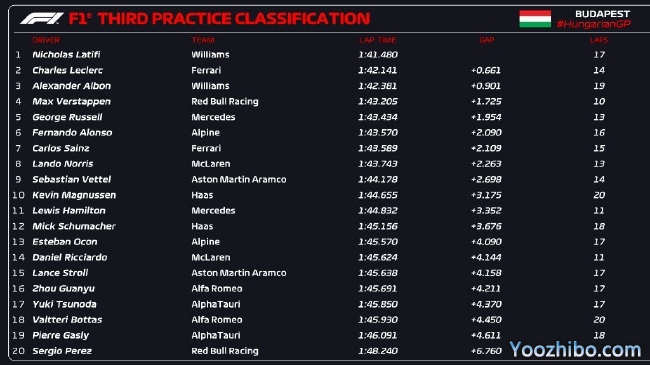Click Lewis Hamilton's name
The width and height of the screenshot is (650, 365).
(x=69, y=211)
